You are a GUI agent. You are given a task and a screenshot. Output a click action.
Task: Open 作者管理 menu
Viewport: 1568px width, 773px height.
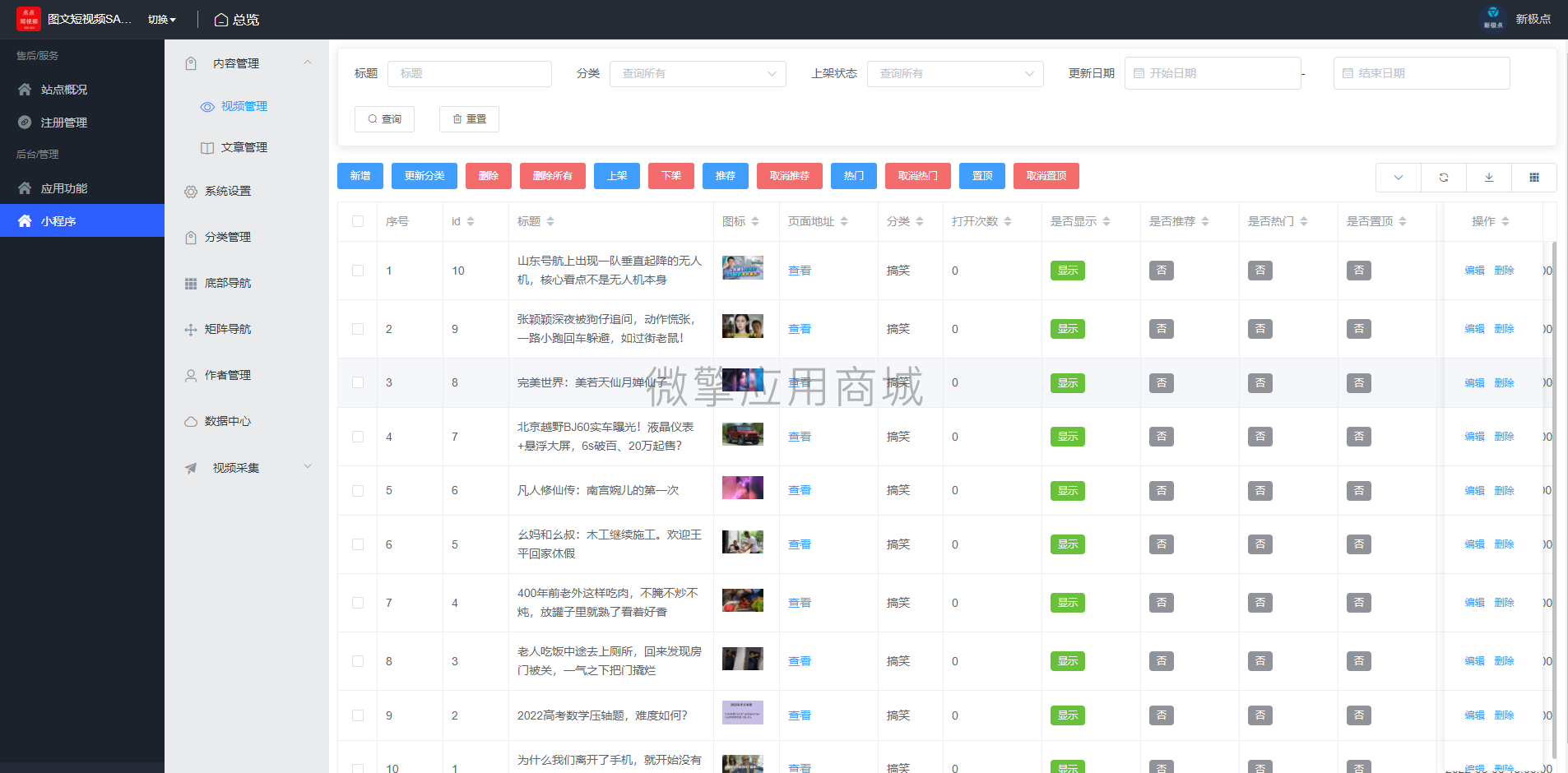tap(247, 375)
